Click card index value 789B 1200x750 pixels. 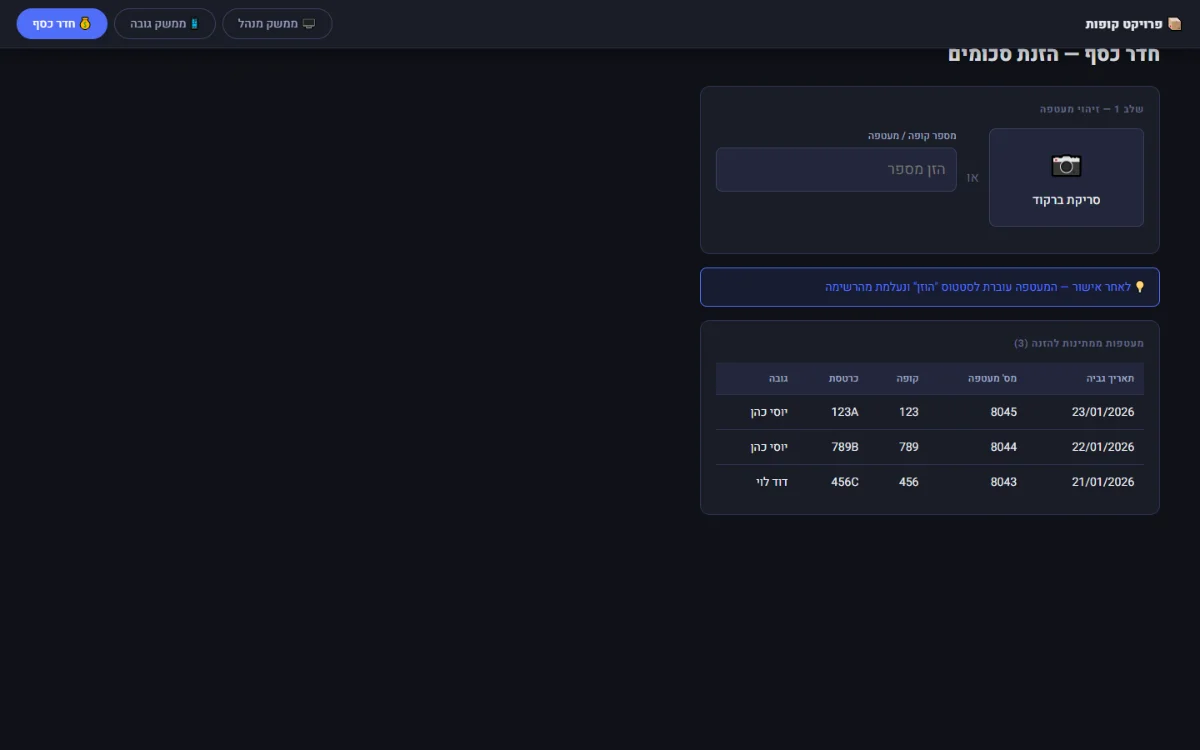click(845, 447)
